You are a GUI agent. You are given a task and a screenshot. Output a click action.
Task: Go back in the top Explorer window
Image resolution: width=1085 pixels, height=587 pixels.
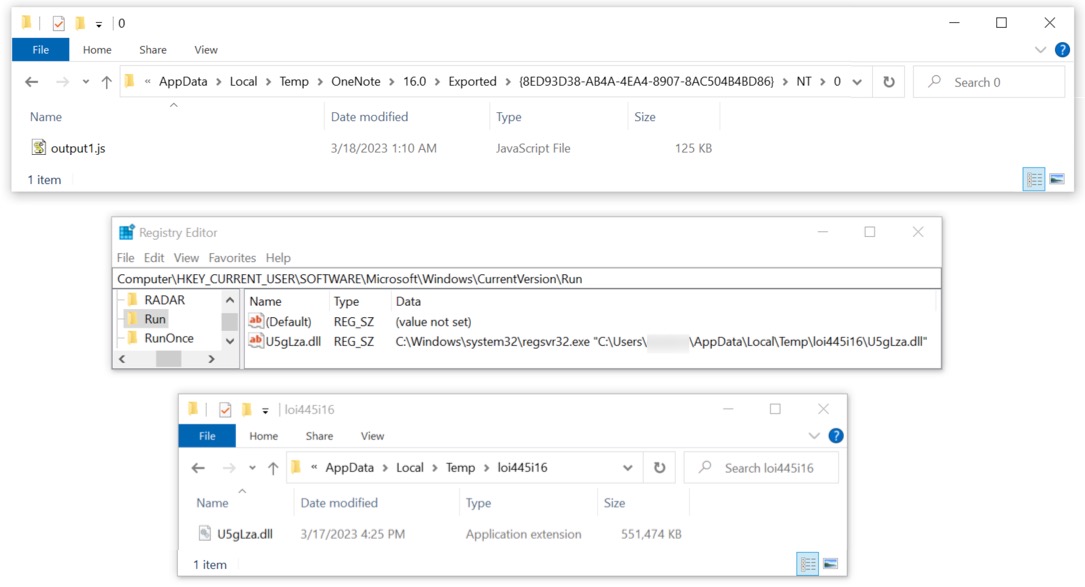click(32, 82)
